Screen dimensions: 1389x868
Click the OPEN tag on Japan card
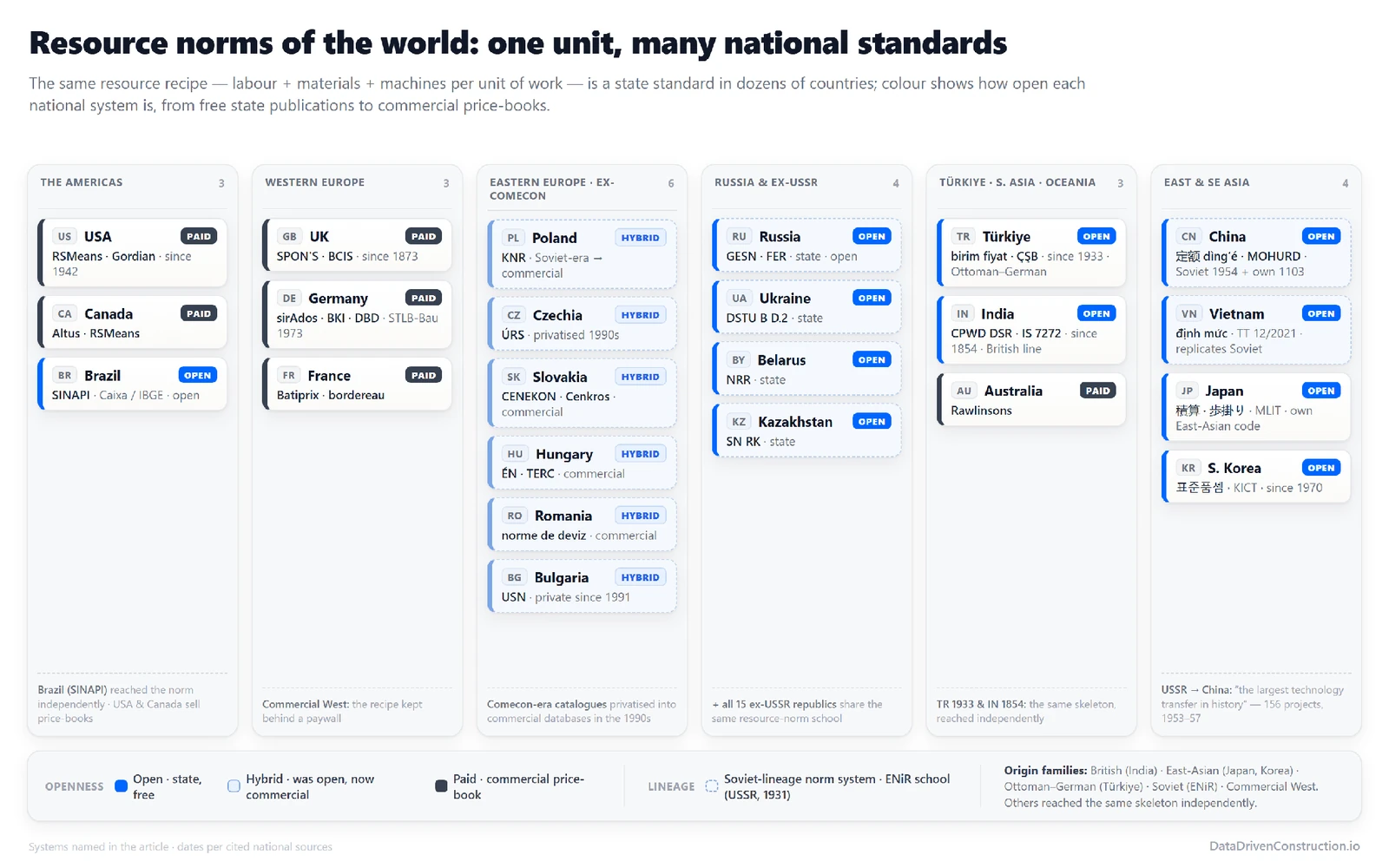[x=1321, y=391]
